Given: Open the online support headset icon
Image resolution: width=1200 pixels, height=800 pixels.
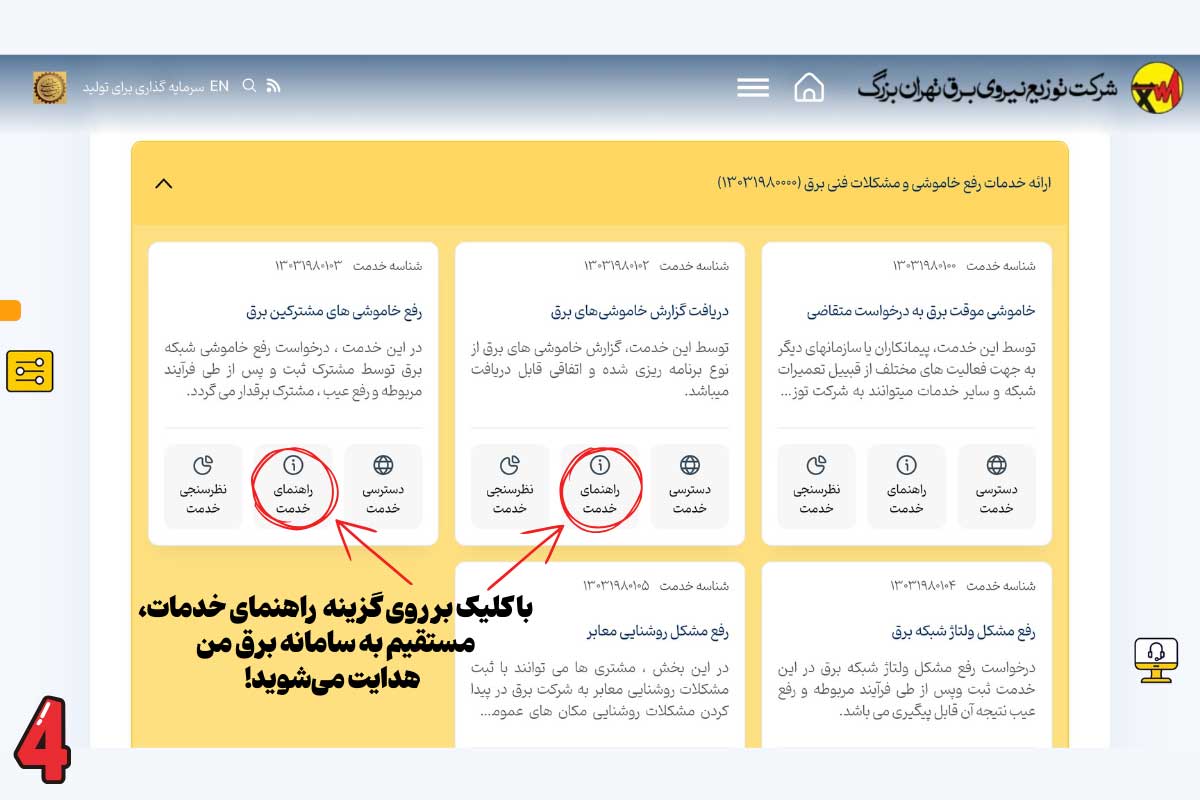Looking at the screenshot, I should pyautogui.click(x=1156, y=659).
